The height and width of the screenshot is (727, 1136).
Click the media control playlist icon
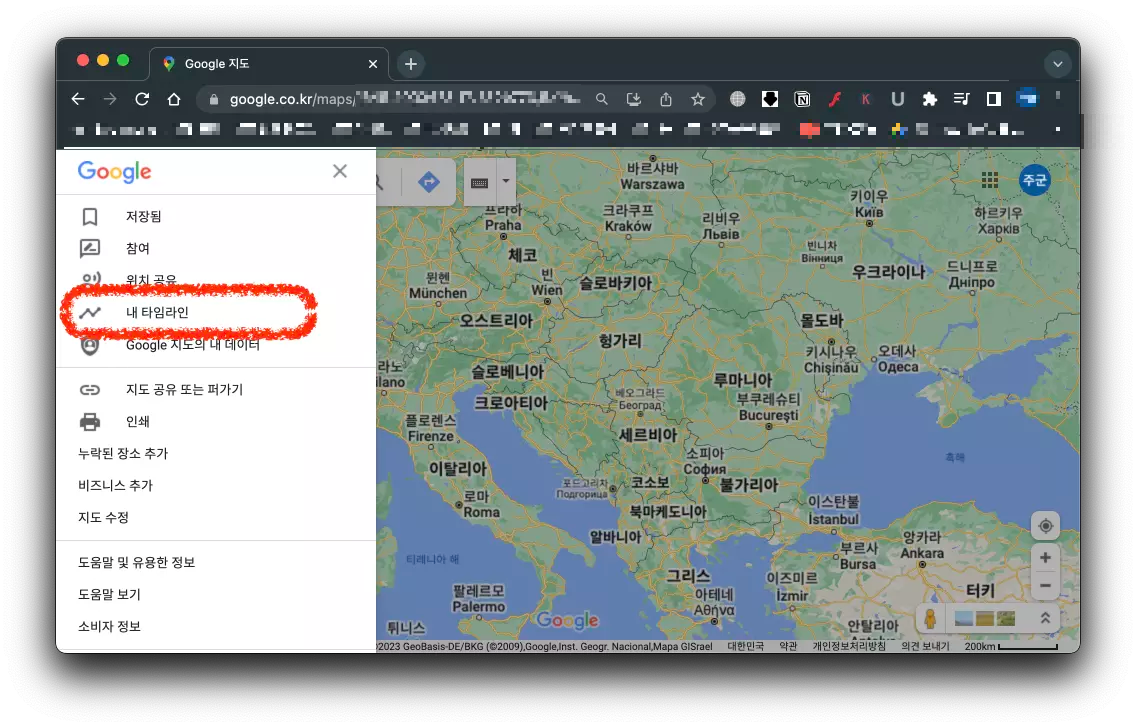961,99
